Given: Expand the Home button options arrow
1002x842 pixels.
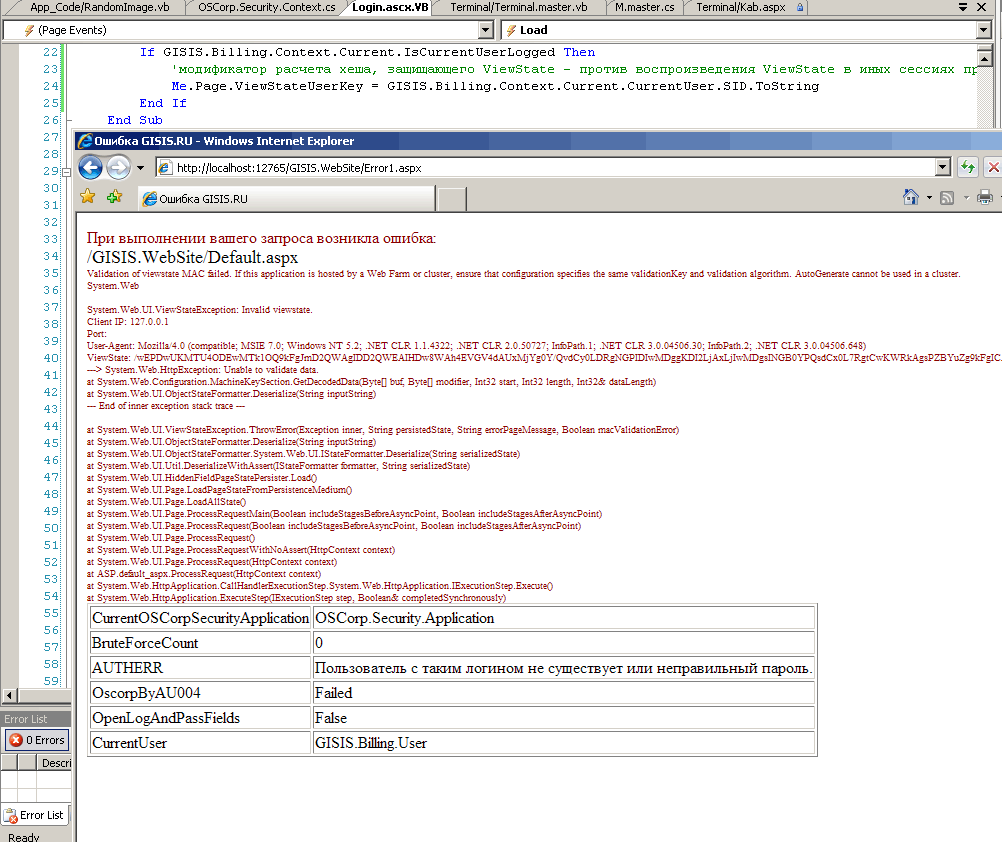Looking at the screenshot, I should (x=929, y=197).
